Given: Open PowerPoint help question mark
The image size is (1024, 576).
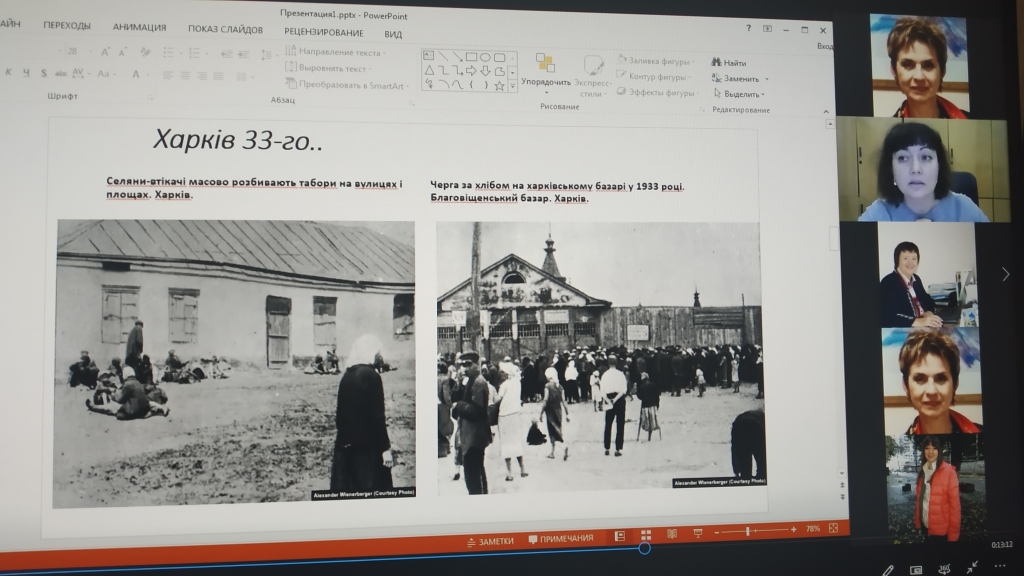Looking at the screenshot, I should click(748, 28).
